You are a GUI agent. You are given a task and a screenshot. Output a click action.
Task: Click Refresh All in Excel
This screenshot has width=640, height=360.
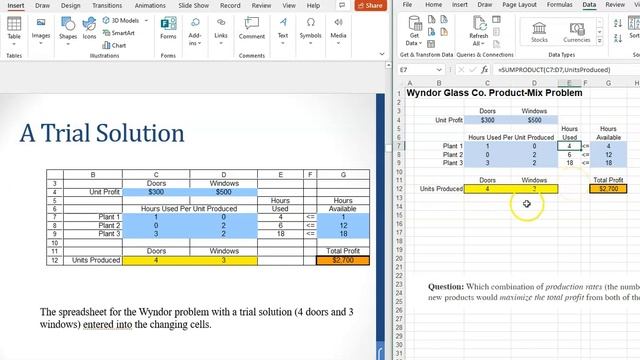pyautogui.click(x=479, y=31)
